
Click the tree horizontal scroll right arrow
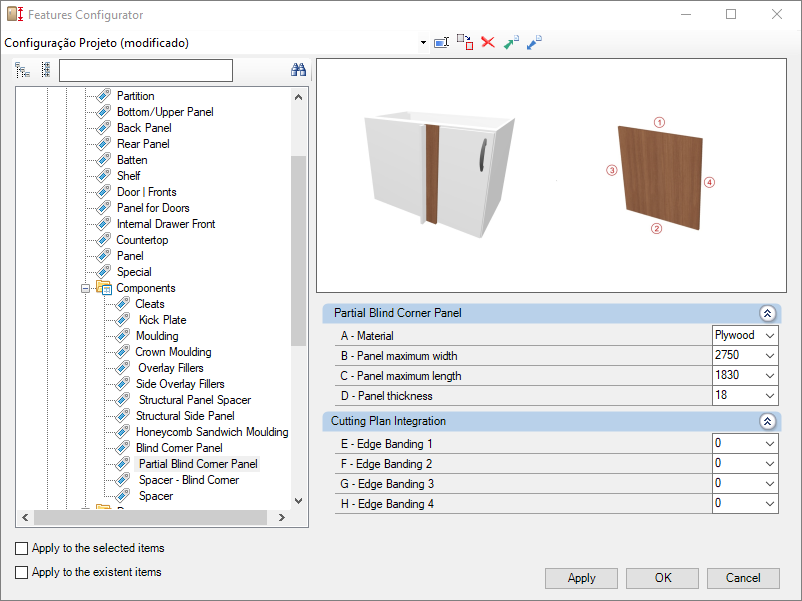(281, 518)
